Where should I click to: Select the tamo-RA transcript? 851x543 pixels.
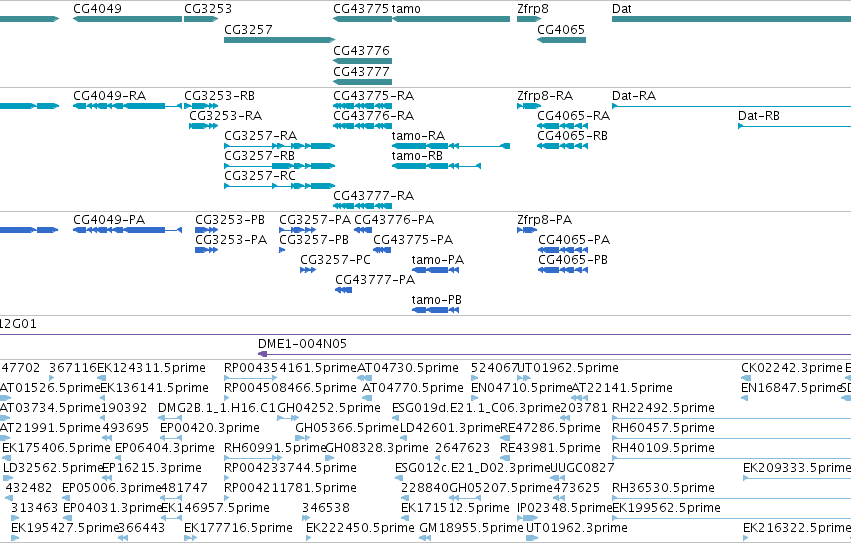click(451, 146)
